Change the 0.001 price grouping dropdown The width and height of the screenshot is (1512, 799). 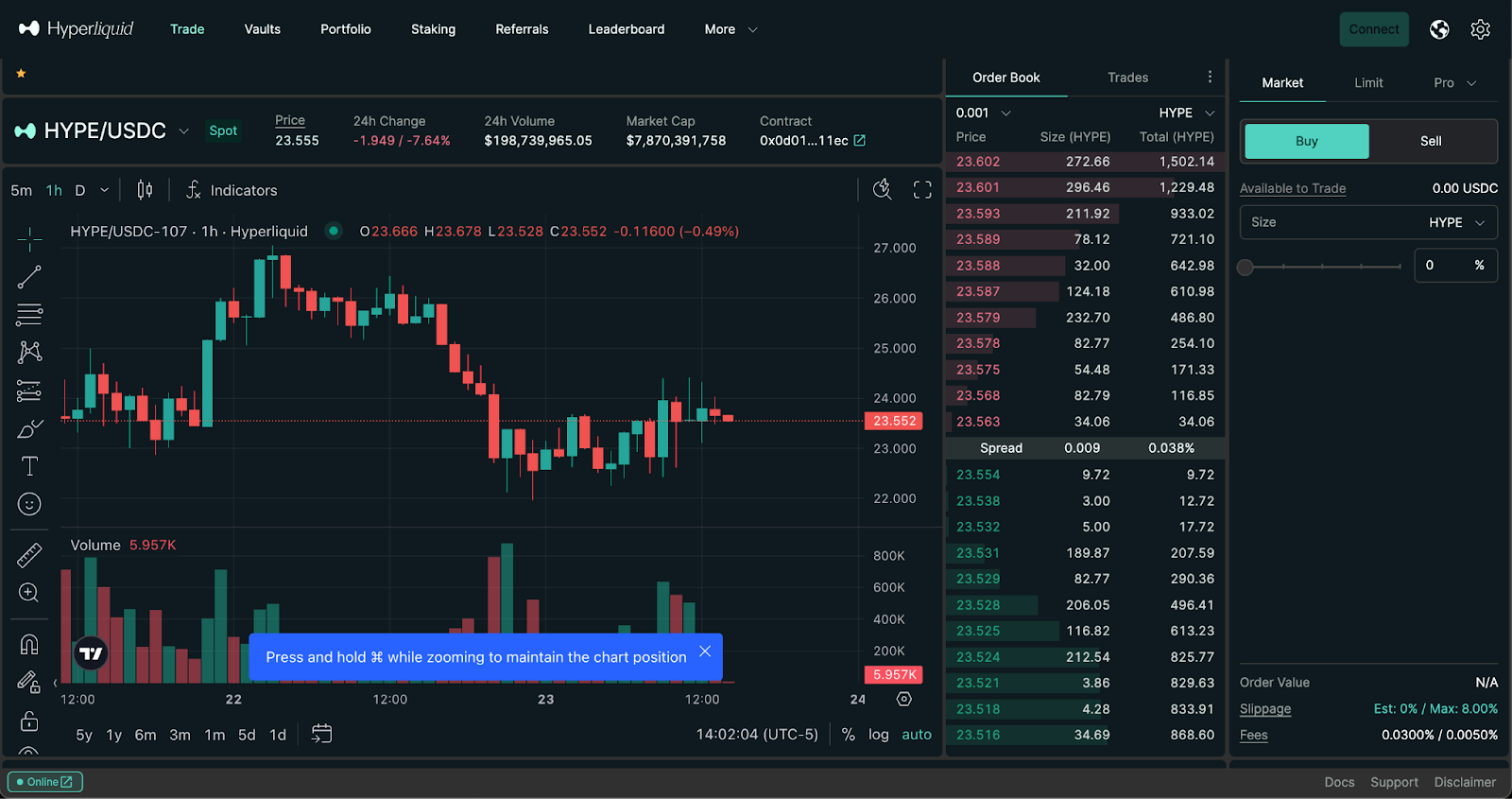pos(984,113)
